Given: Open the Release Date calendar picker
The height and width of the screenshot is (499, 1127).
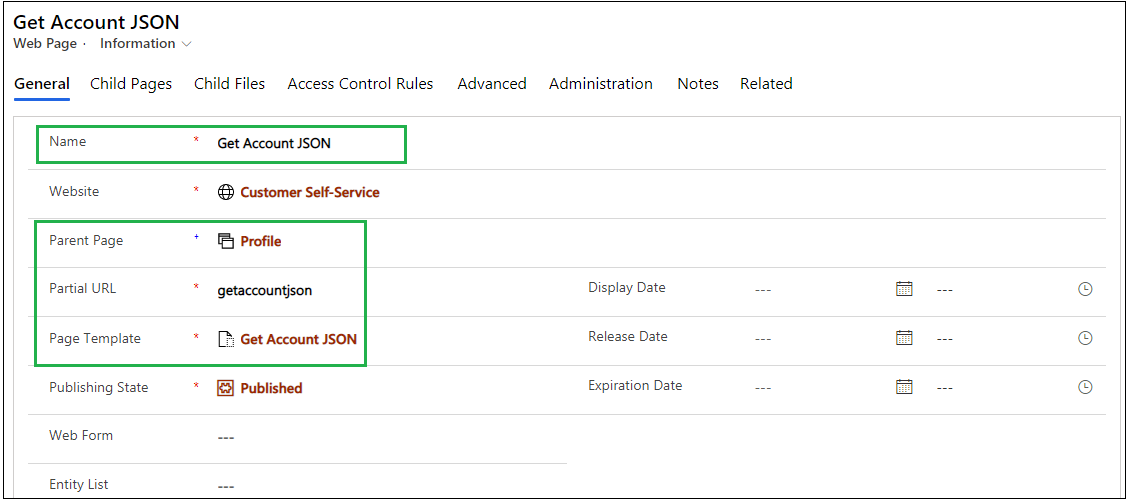Looking at the screenshot, I should [x=904, y=338].
